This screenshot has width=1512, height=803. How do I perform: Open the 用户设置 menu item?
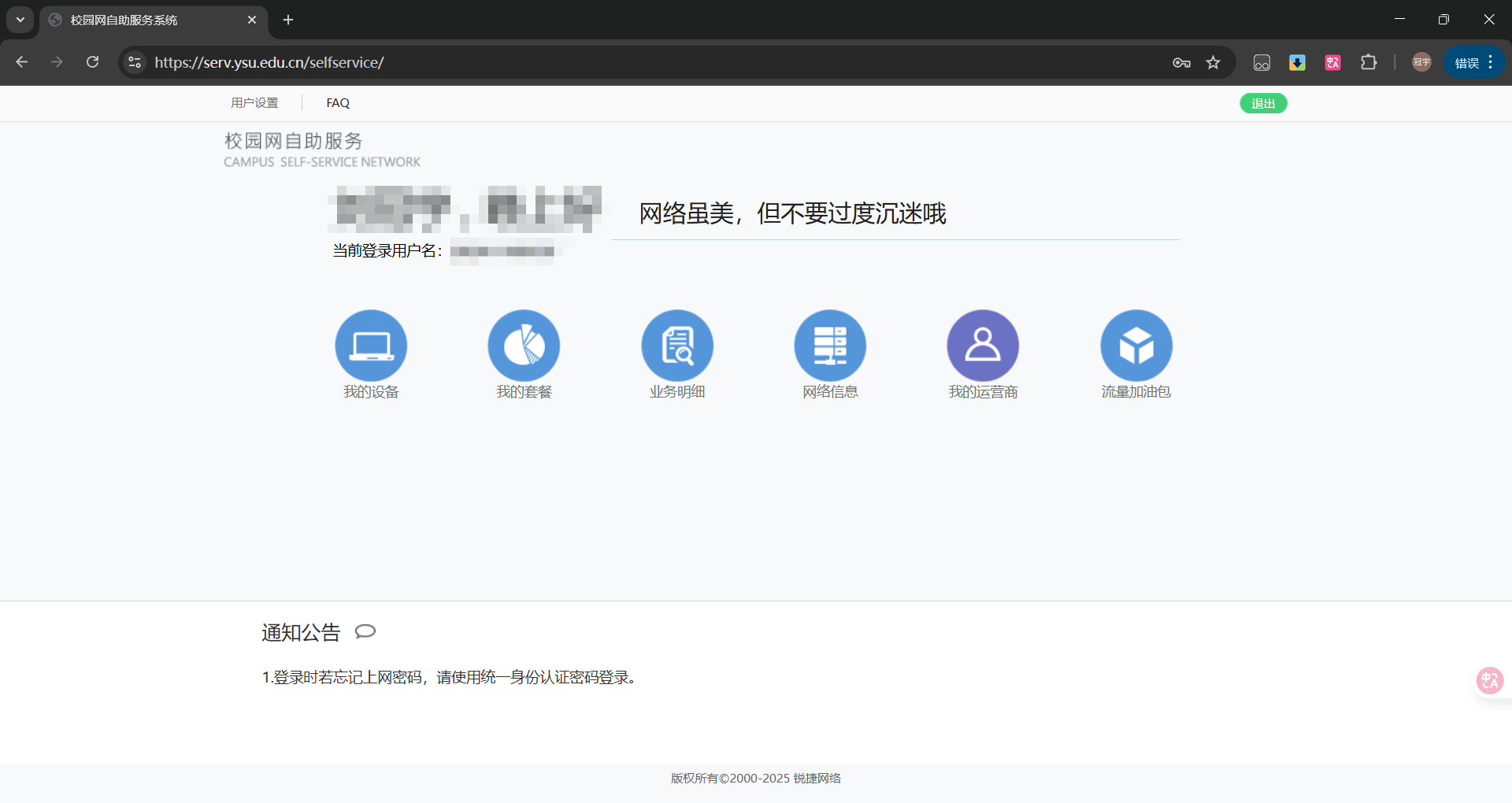[254, 103]
